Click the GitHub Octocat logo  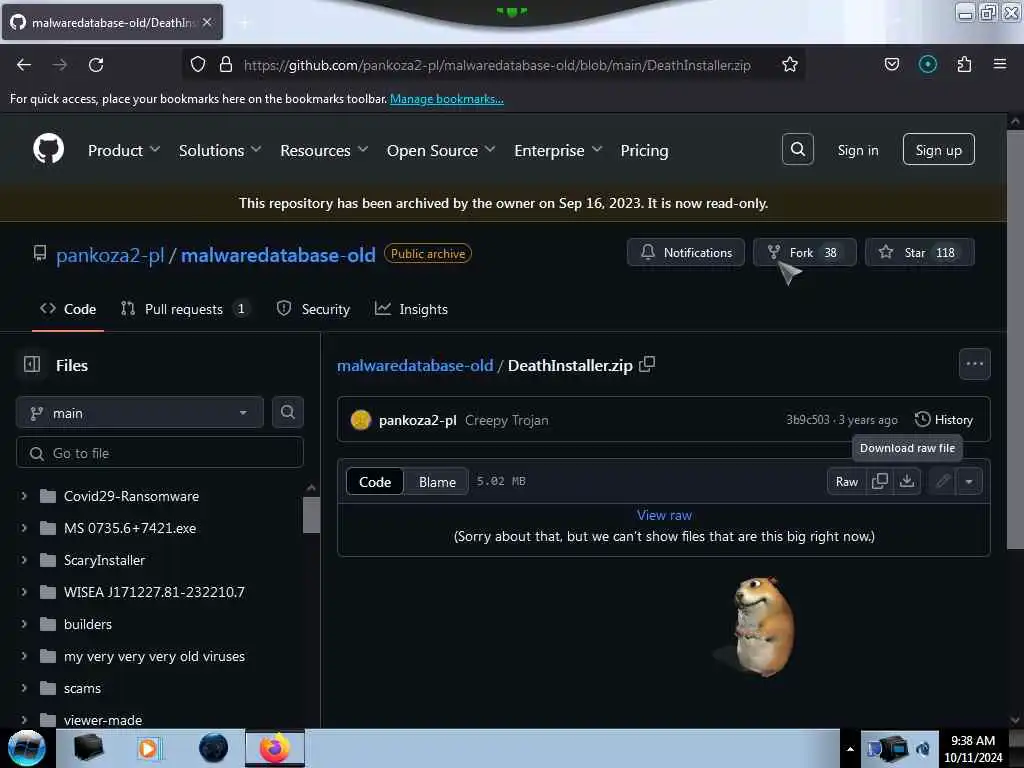pos(48,150)
